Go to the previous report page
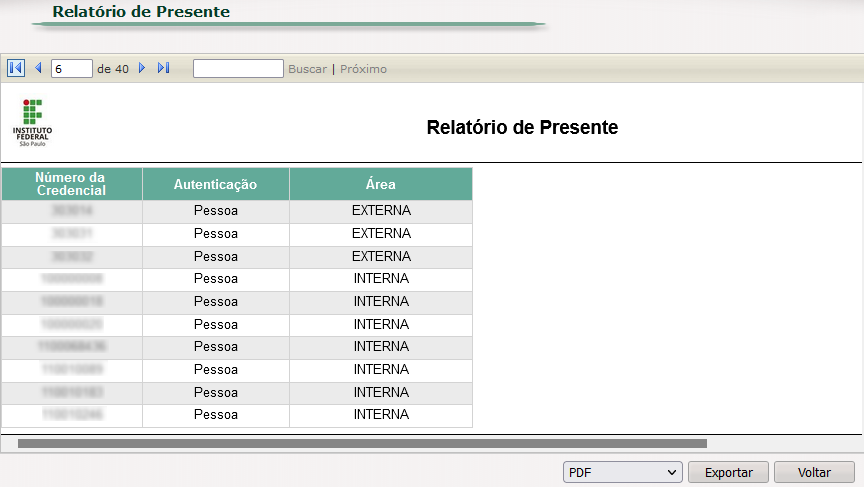864x487 pixels. tap(38, 68)
